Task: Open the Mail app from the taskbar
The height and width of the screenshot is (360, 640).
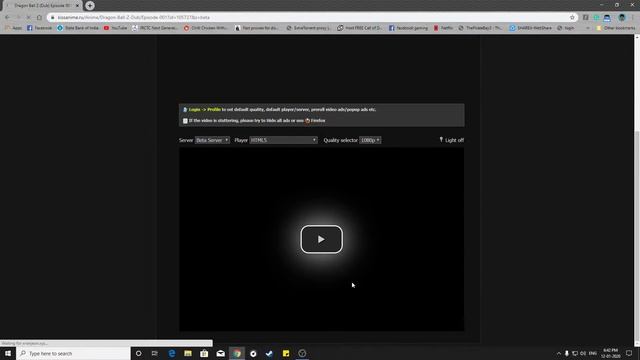Action: point(220,353)
